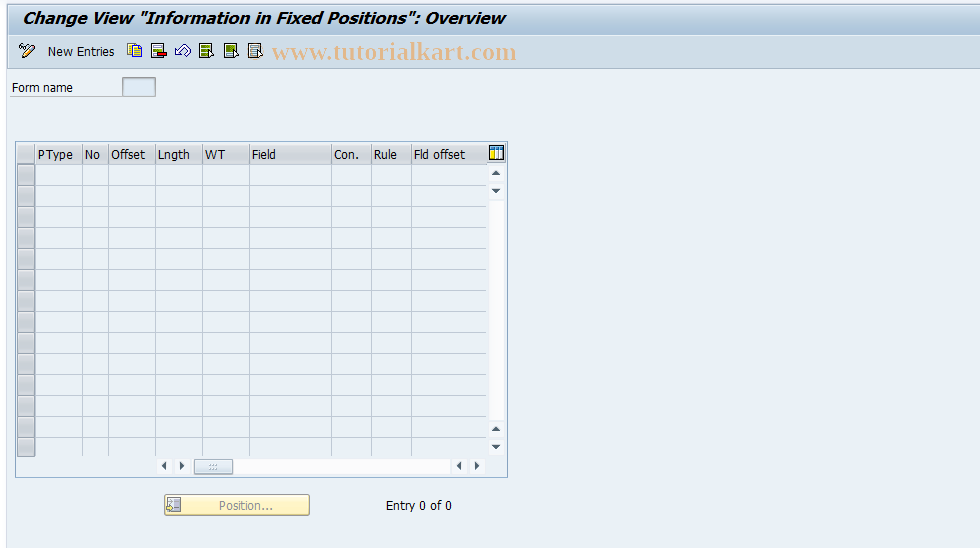This screenshot has width=980, height=548.
Task: Toggle display/change mode pencil icon
Action: pyautogui.click(x=27, y=51)
